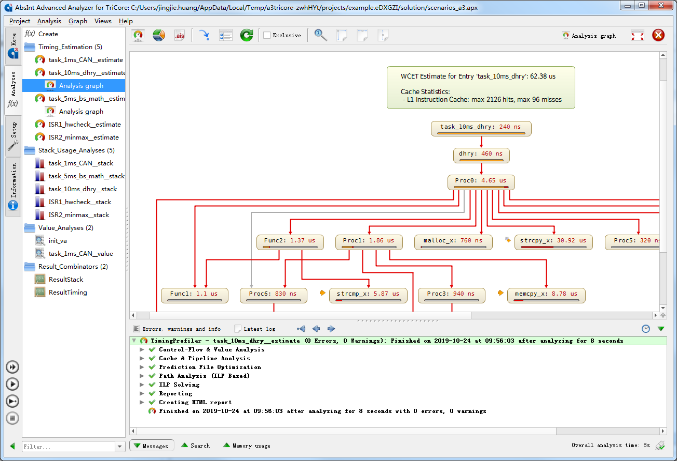677x461 pixels.
Task: Toggle the Latest log checkbox
Action: pos(237,329)
